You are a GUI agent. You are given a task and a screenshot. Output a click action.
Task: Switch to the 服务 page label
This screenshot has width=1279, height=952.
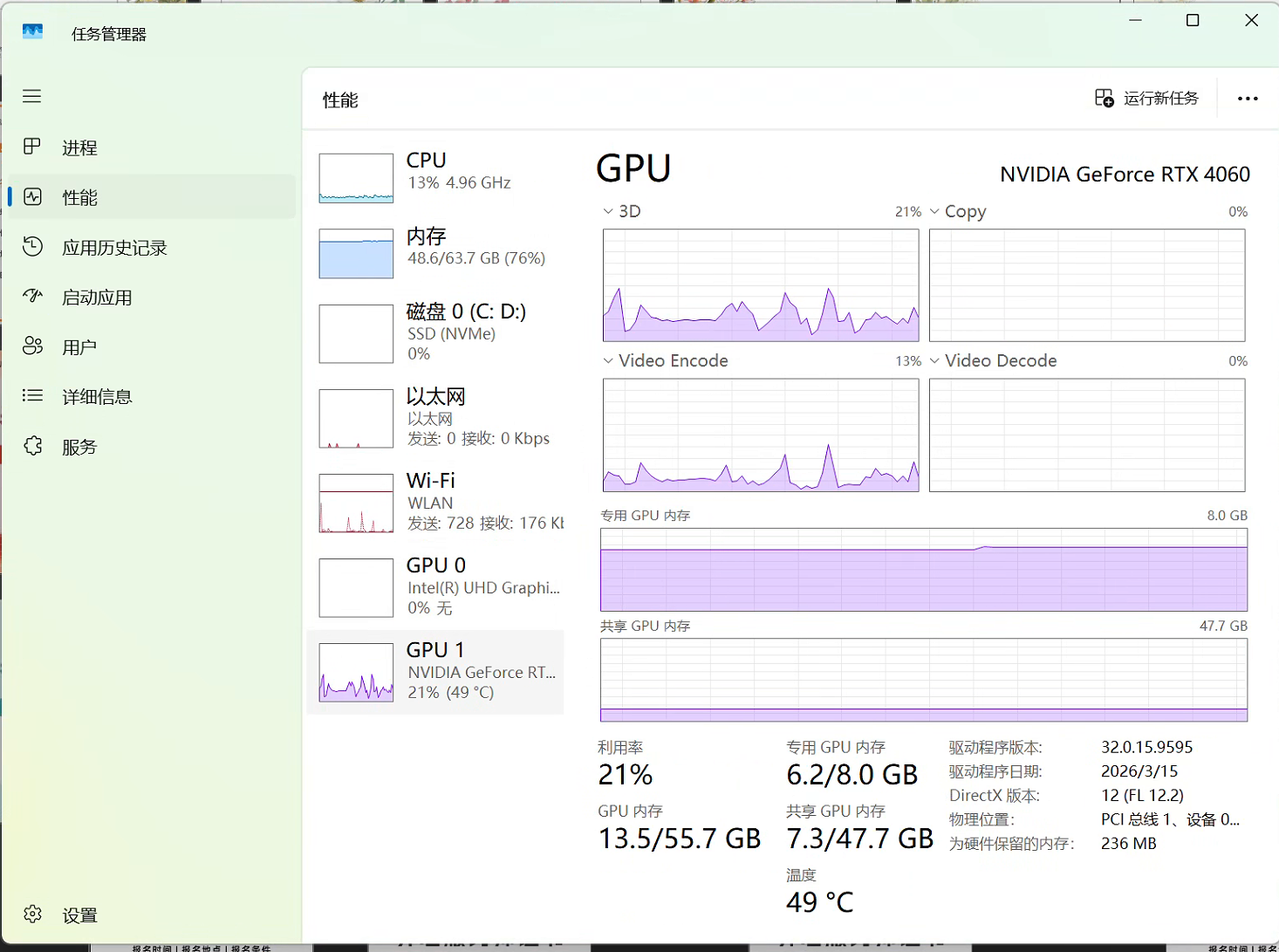(x=79, y=448)
